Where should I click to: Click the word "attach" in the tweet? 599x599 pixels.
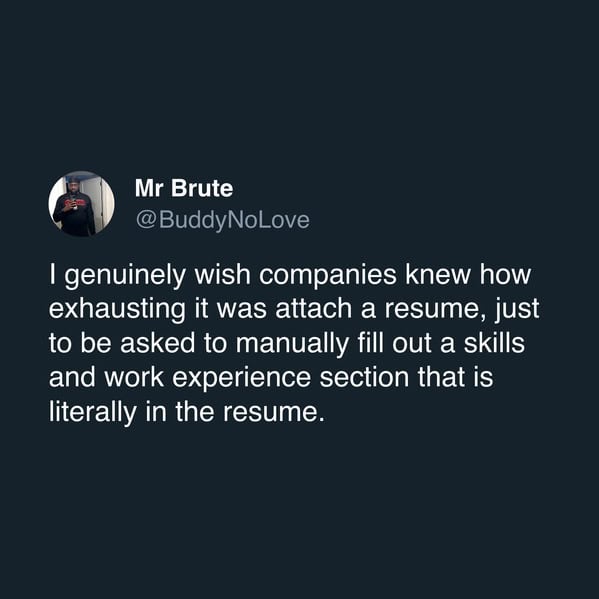(314, 309)
